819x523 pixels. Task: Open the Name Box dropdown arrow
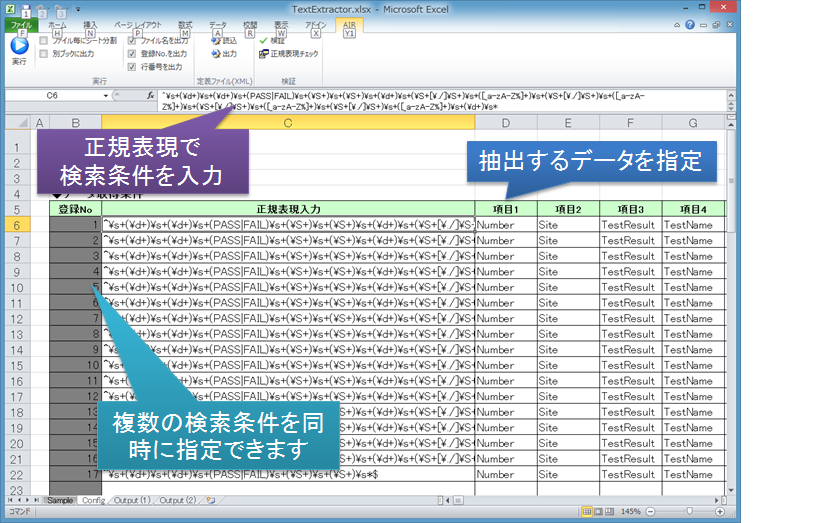tap(106, 96)
